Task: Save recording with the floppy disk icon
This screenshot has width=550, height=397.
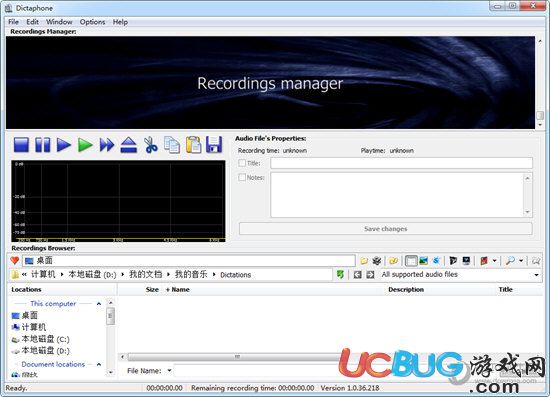Action: click(x=214, y=144)
